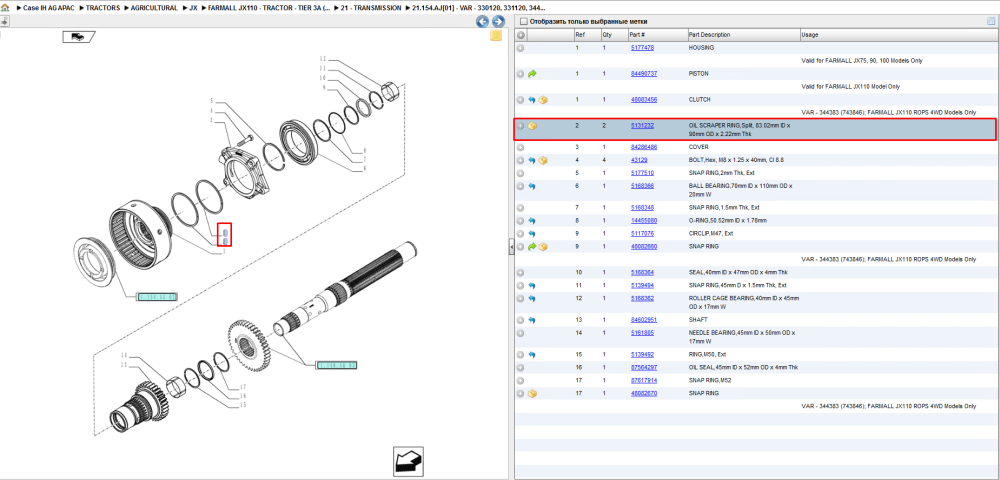Click the blue arrow icon in the SHAFT row
Viewport: 1000px width, 480px height.
(533, 320)
